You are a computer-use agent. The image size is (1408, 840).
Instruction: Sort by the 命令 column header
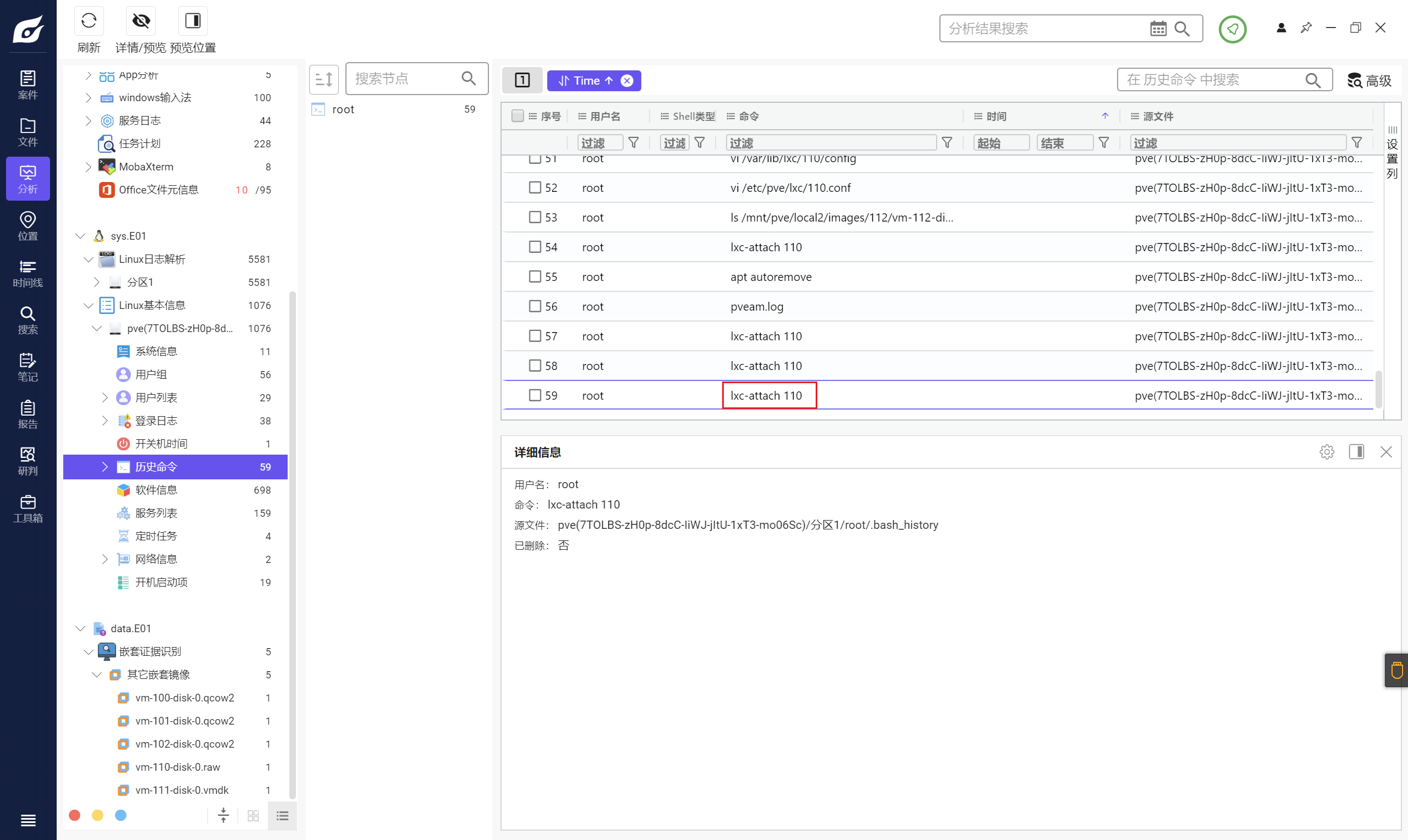point(749,116)
